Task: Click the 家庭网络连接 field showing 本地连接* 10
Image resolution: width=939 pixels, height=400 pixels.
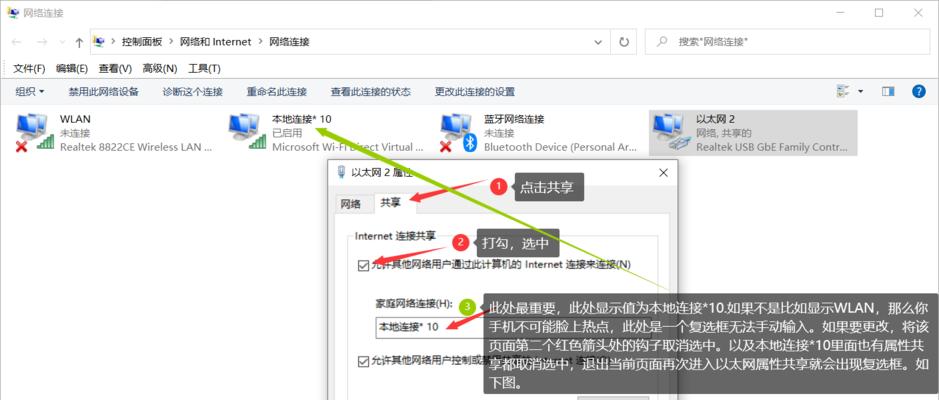Action: pyautogui.click(x=513, y=327)
